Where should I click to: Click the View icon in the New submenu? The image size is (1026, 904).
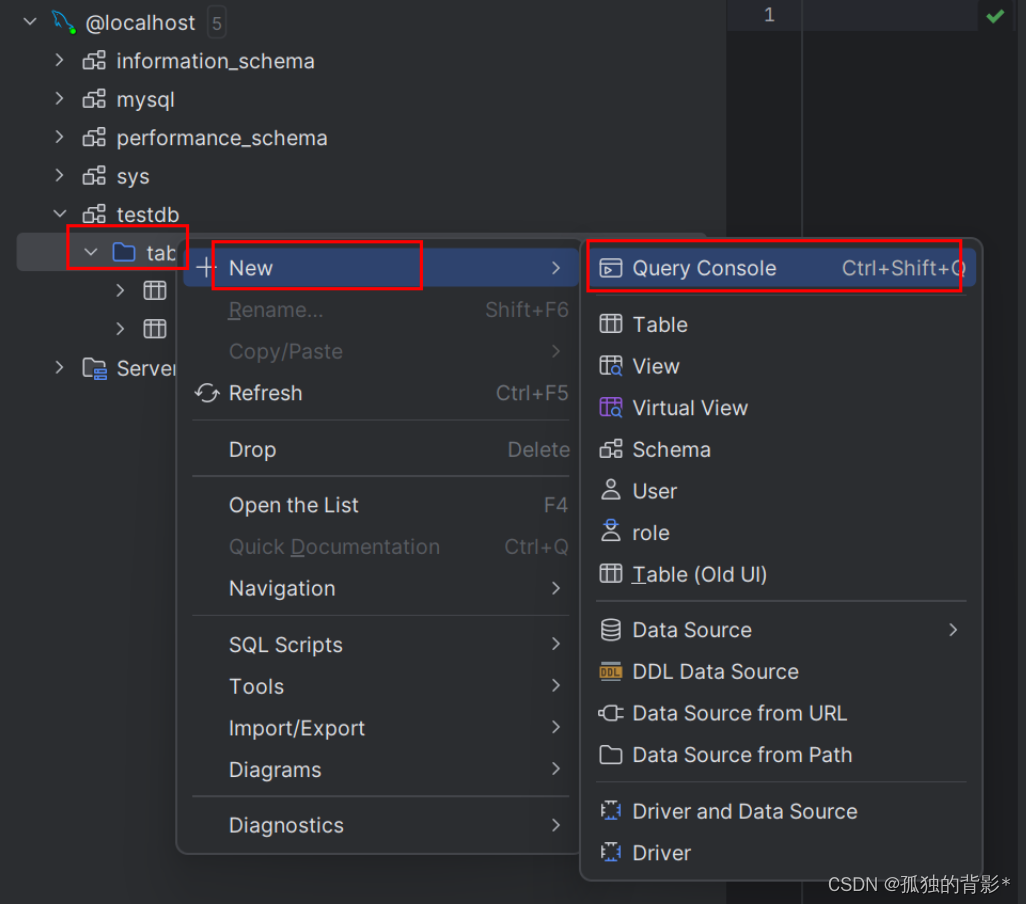pos(611,365)
